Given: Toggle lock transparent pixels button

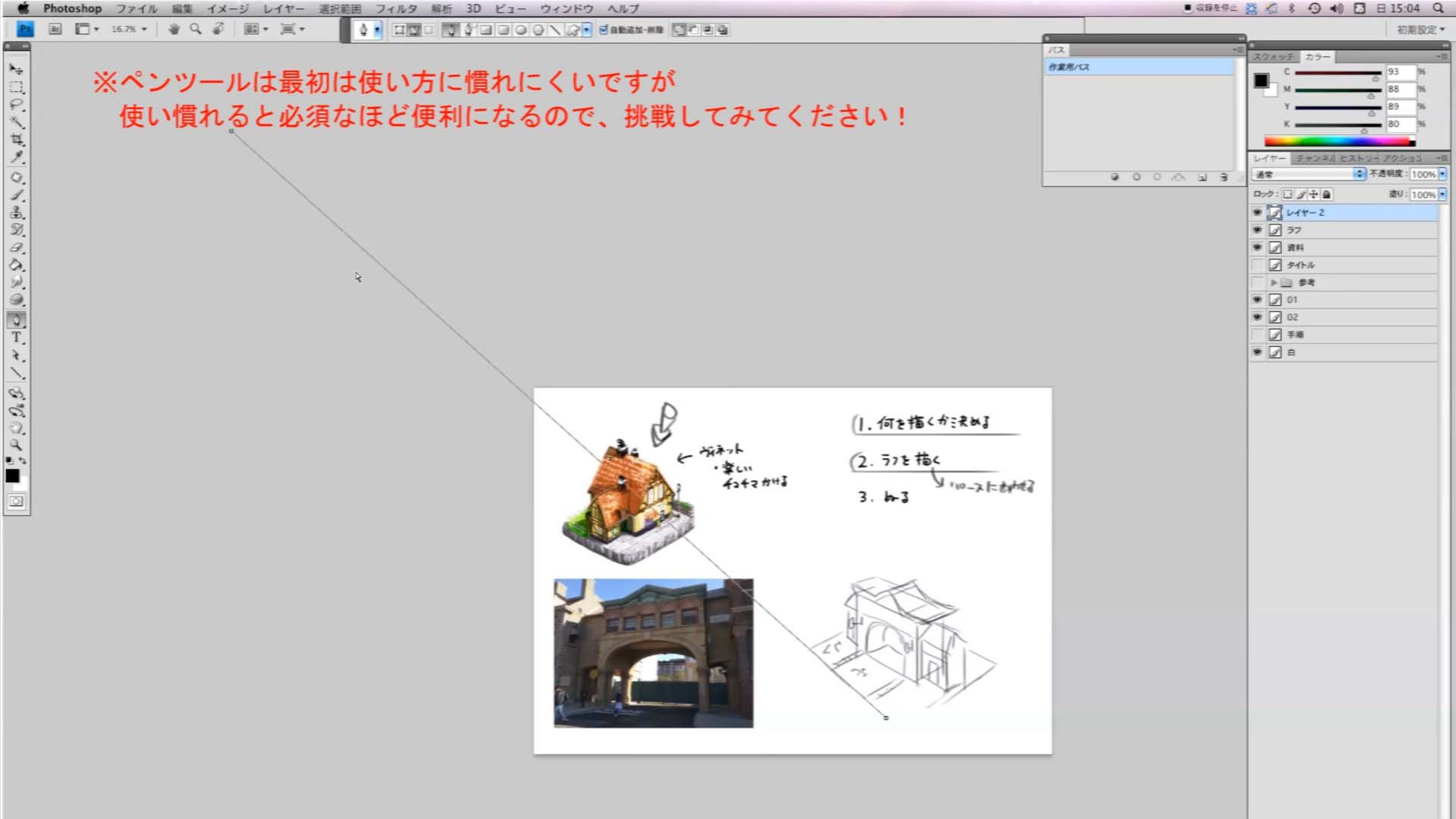Looking at the screenshot, I should coord(1288,194).
